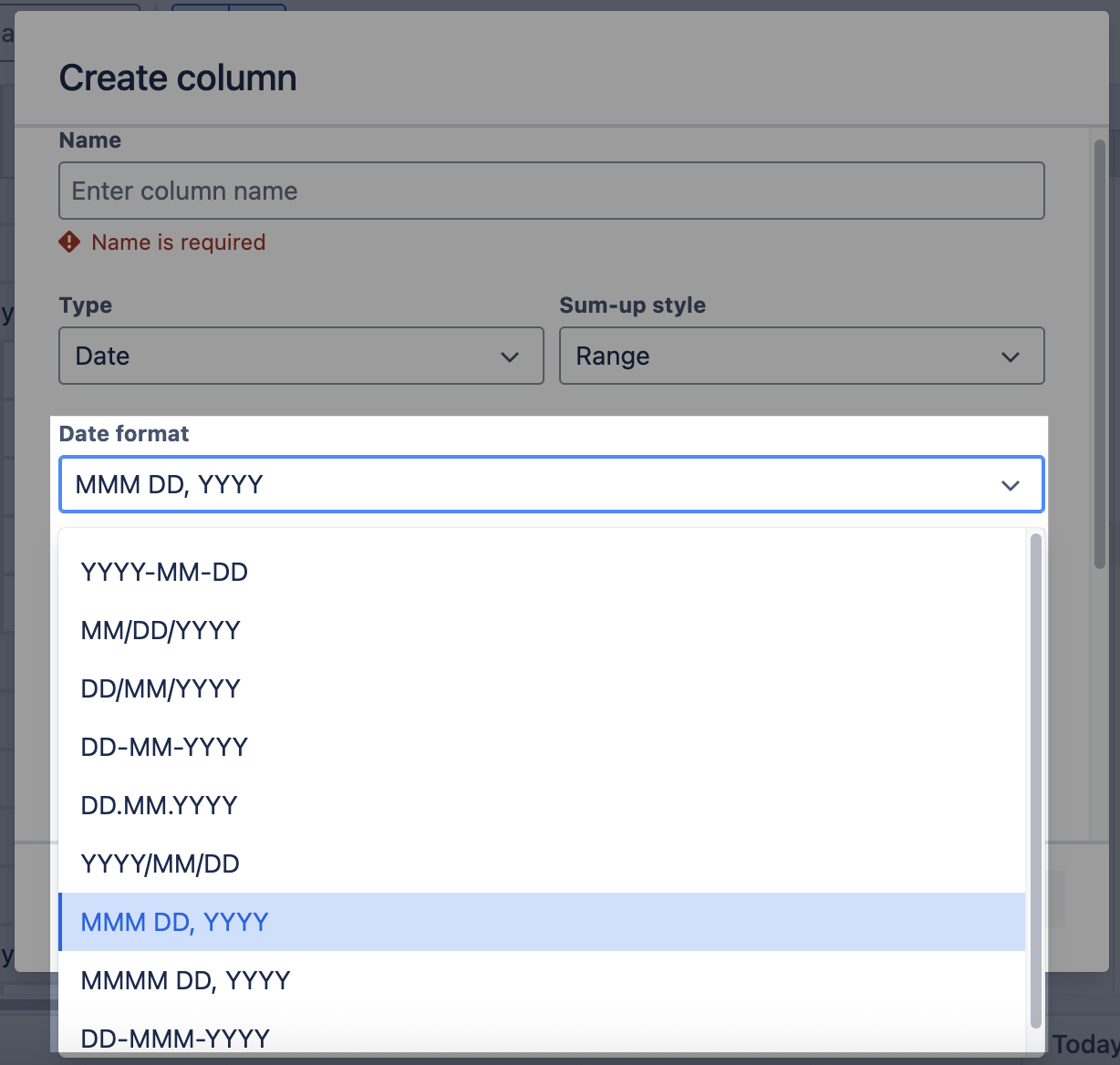Screen dimensions: 1120x1065
Task: Choose the DD.MM.YYYY format
Action: point(159,805)
